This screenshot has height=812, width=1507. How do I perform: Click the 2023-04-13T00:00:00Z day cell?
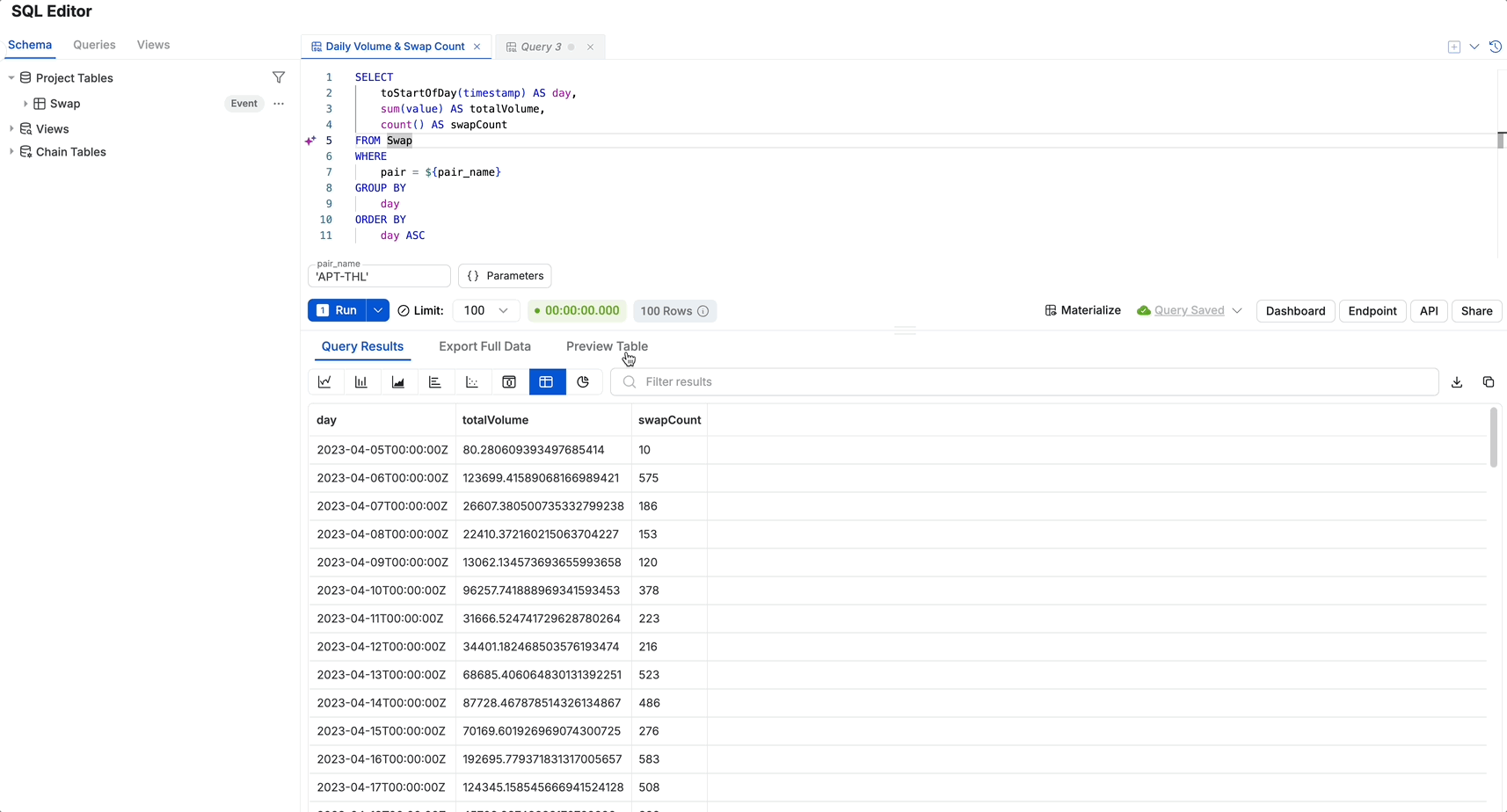(382, 675)
